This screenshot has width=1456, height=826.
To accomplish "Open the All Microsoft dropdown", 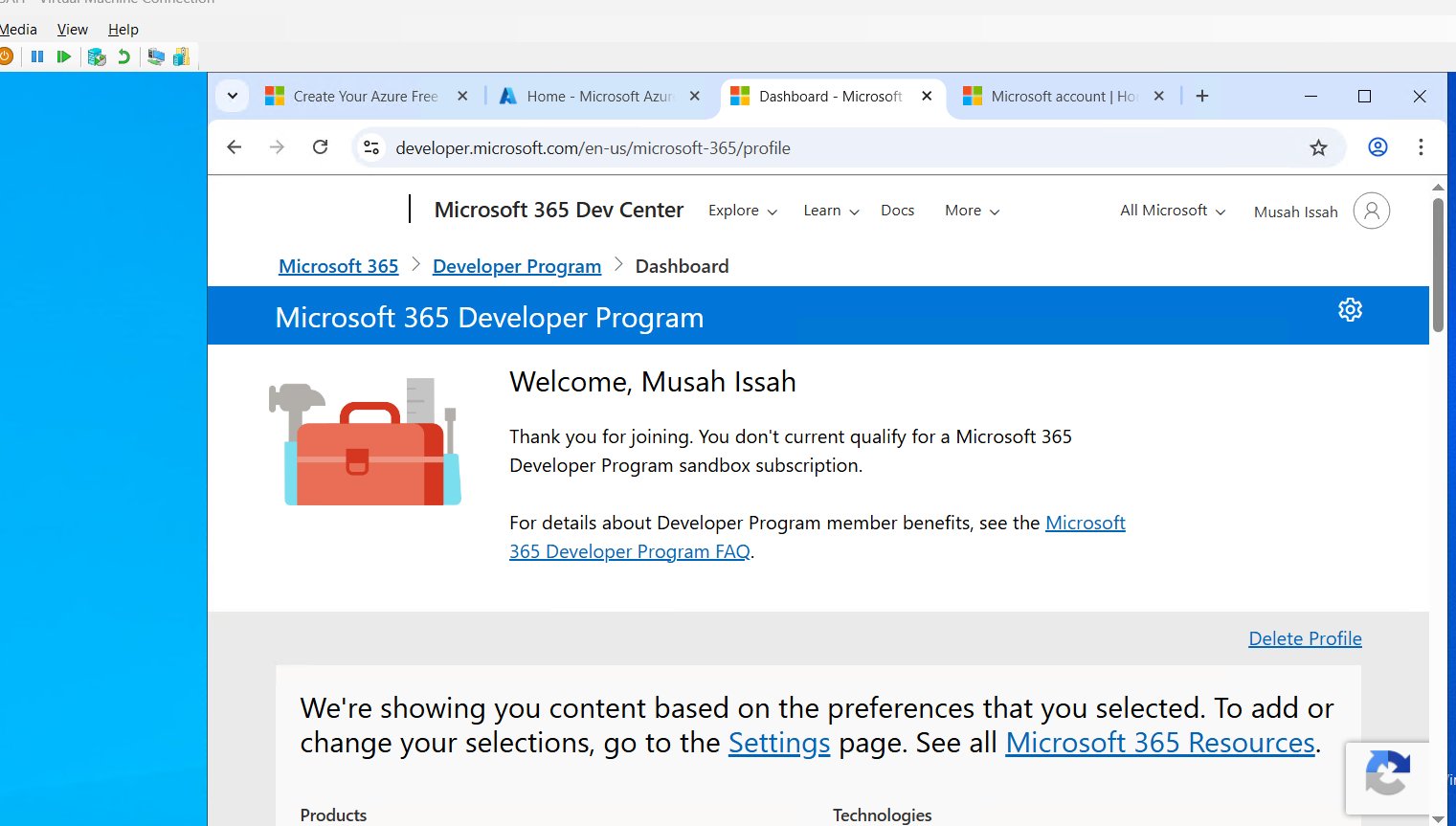I will (1172, 211).
